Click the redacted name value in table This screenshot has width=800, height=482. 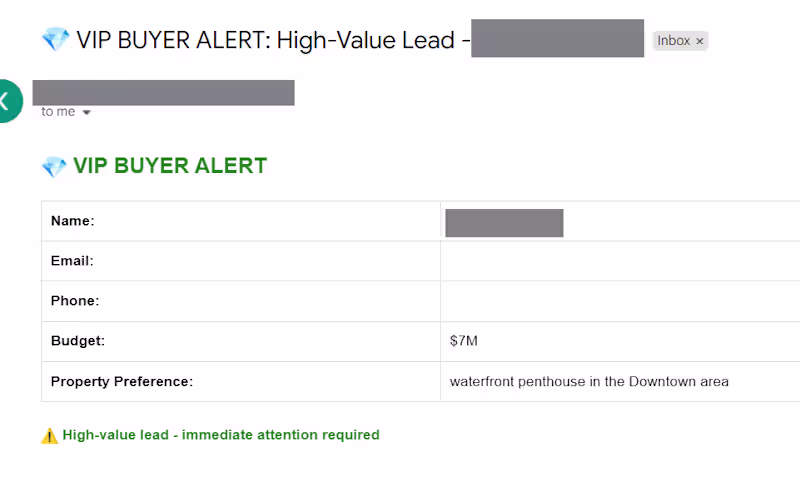point(504,222)
